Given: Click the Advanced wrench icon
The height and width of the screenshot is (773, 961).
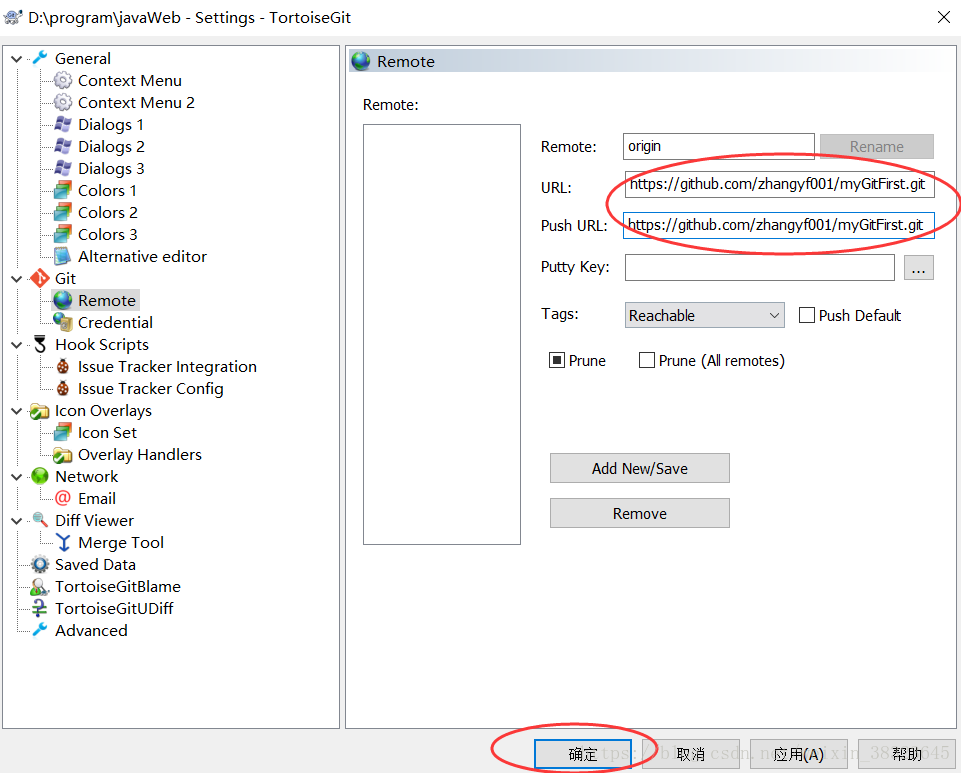Looking at the screenshot, I should (x=40, y=630).
